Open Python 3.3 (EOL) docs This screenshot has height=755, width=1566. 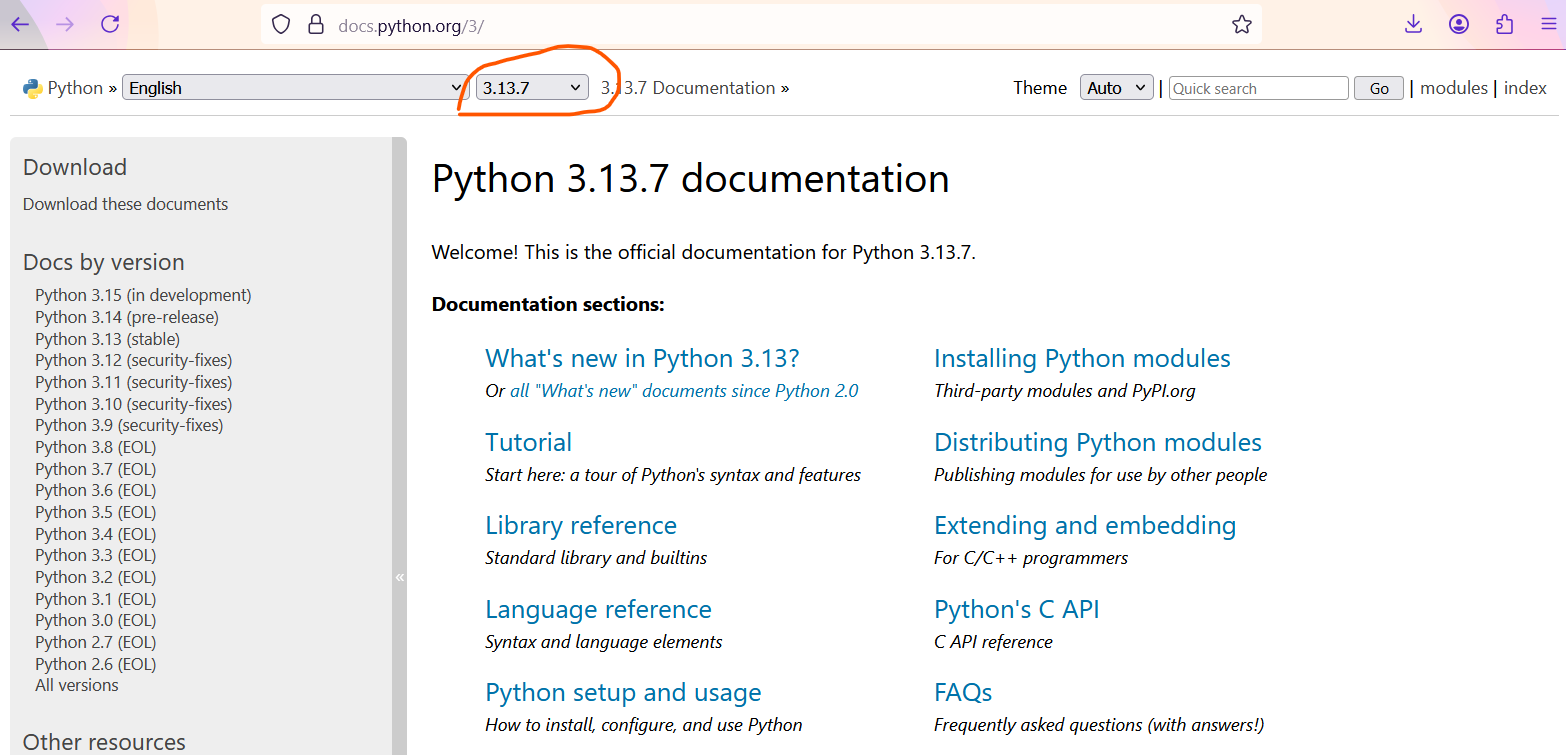coord(96,555)
